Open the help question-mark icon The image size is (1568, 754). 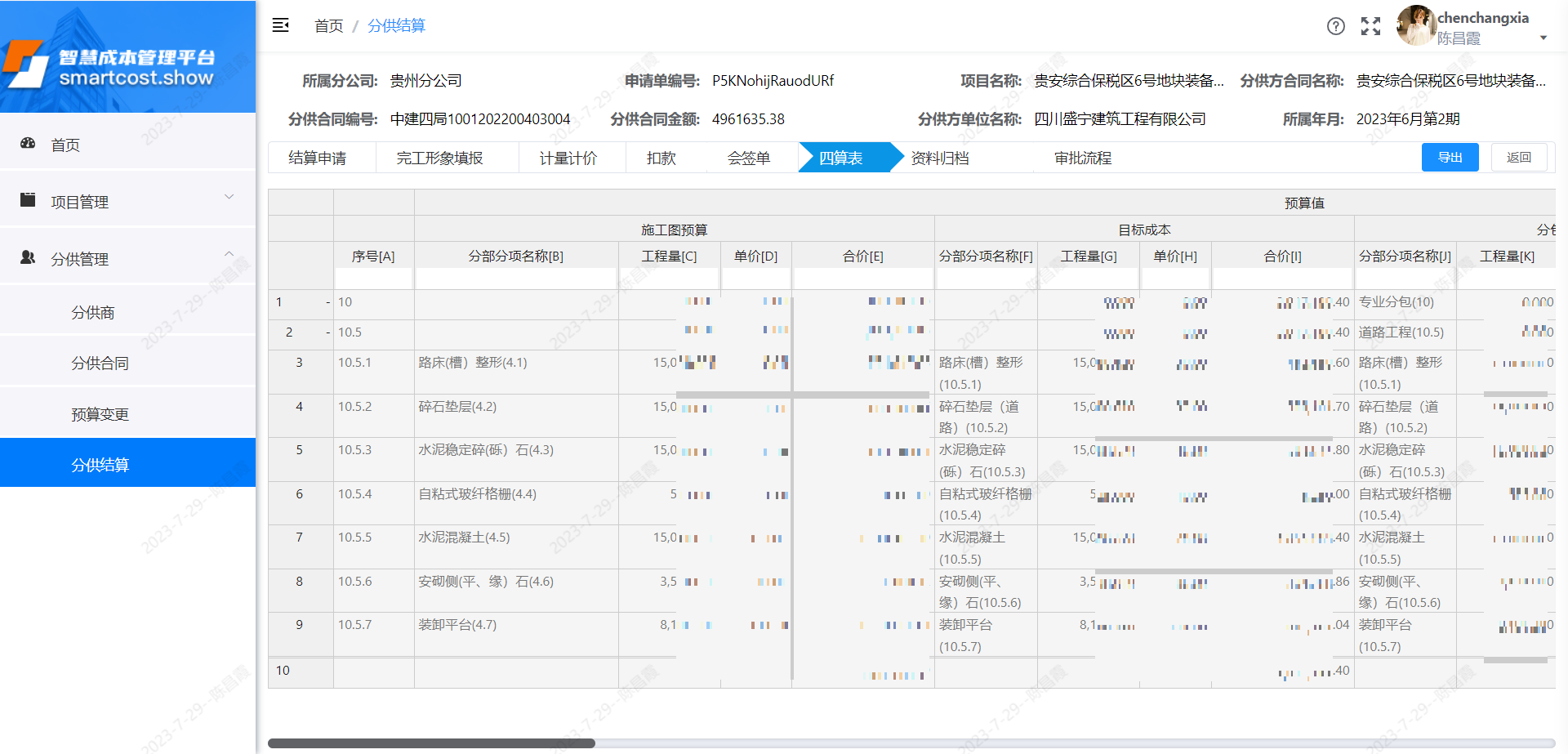(1336, 26)
